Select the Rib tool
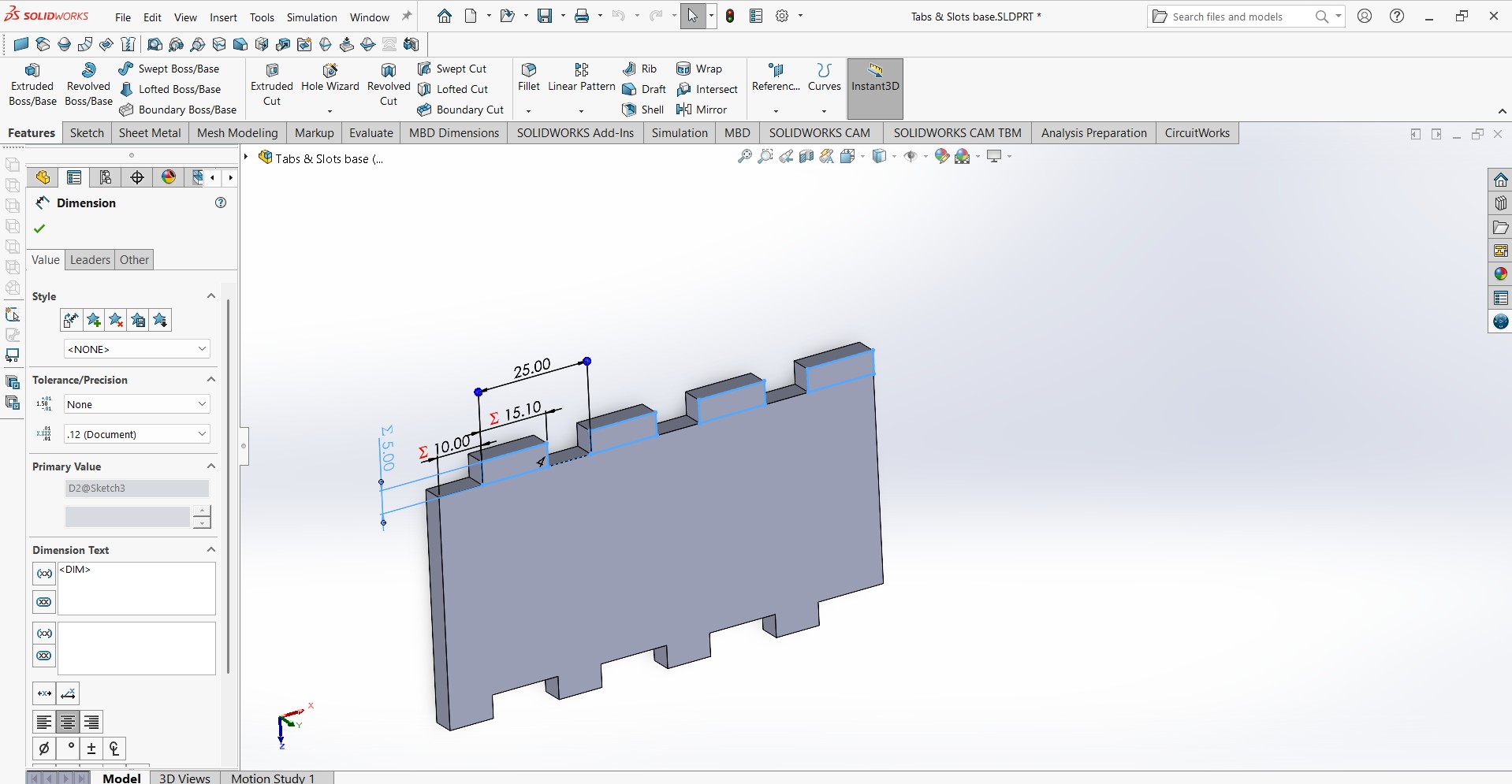 [639, 69]
